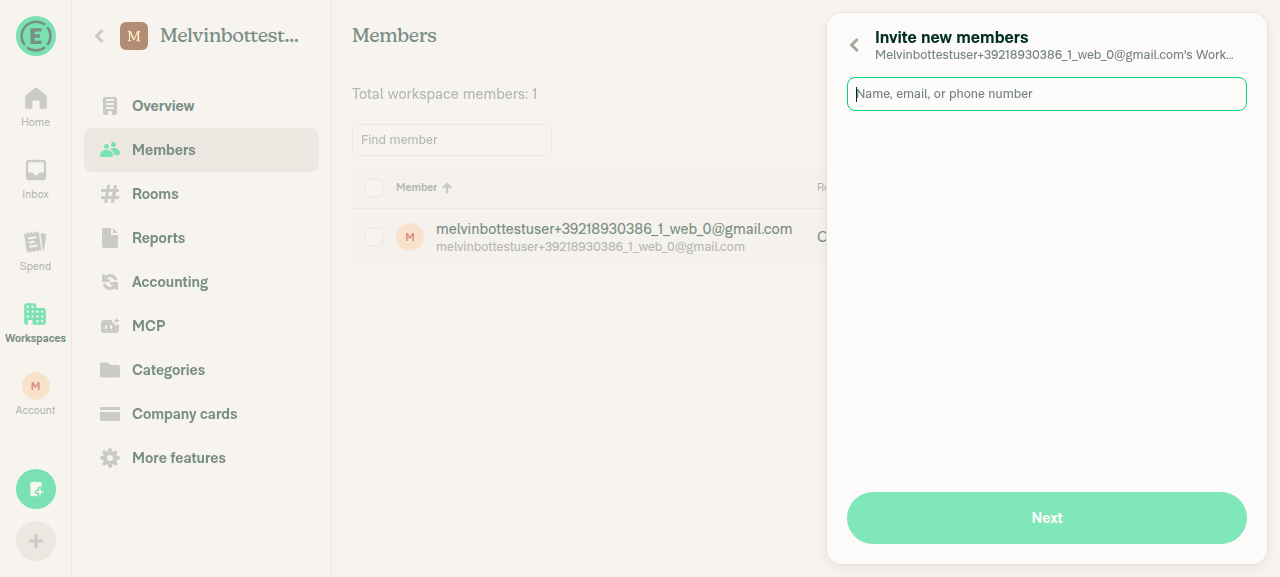Click the Overview building icon
Screen dimensions: 1280x577
(110, 106)
